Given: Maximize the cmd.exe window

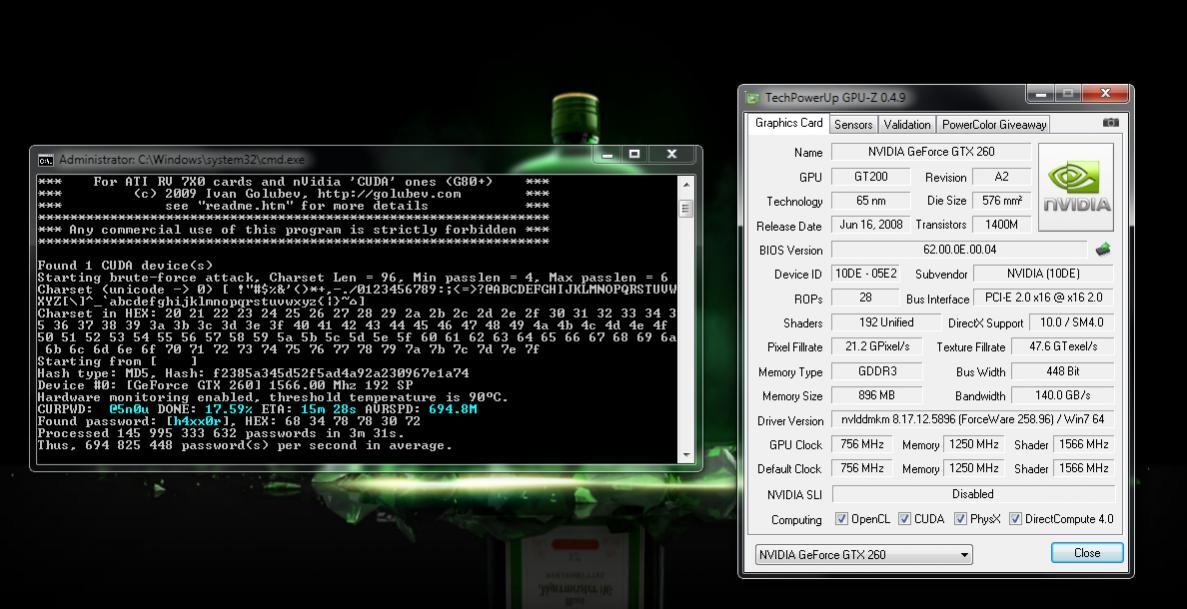Looking at the screenshot, I should pyautogui.click(x=634, y=155).
